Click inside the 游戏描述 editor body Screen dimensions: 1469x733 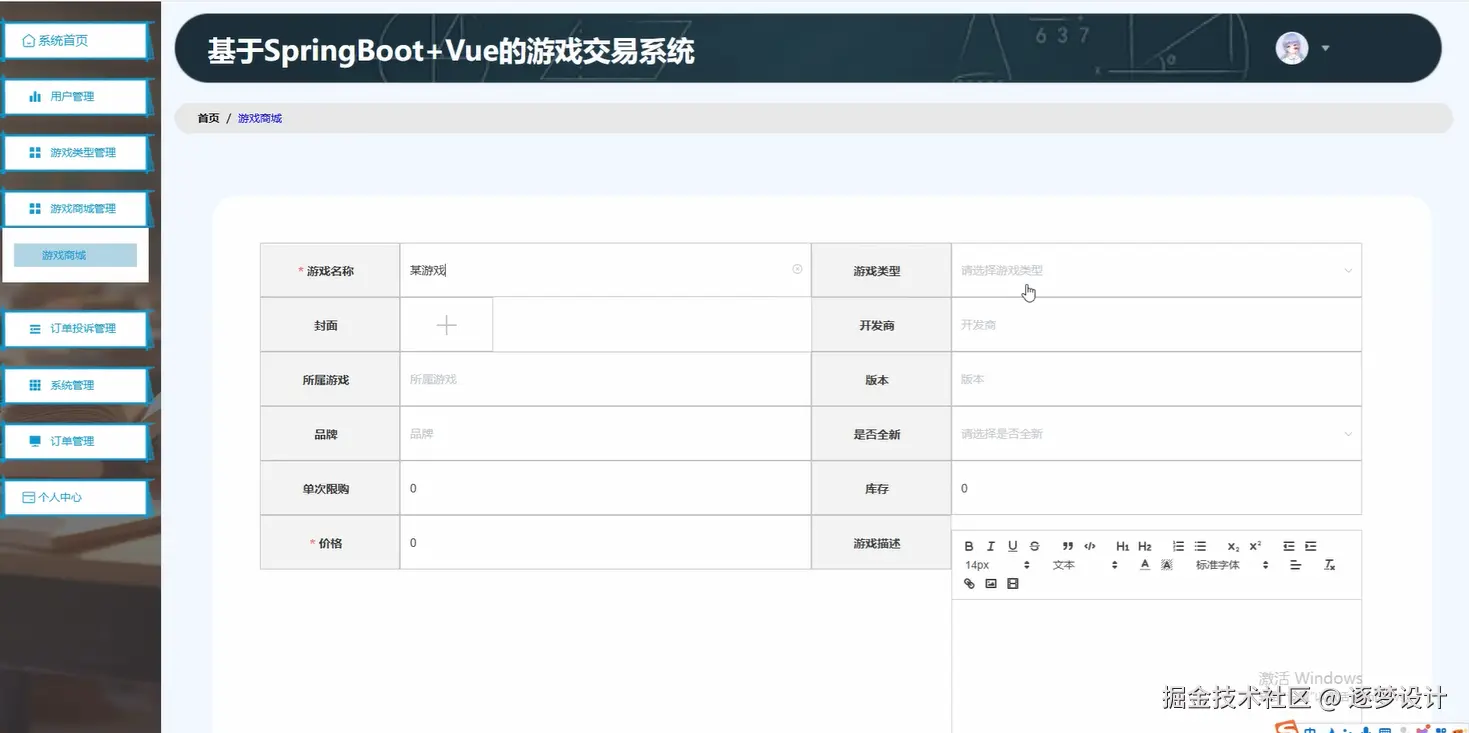pos(1156,665)
